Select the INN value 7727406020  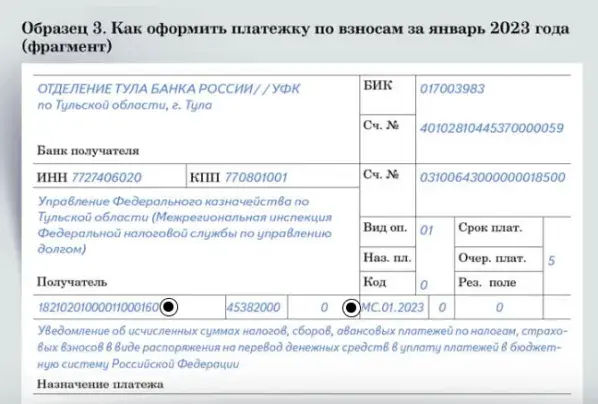click(106, 177)
